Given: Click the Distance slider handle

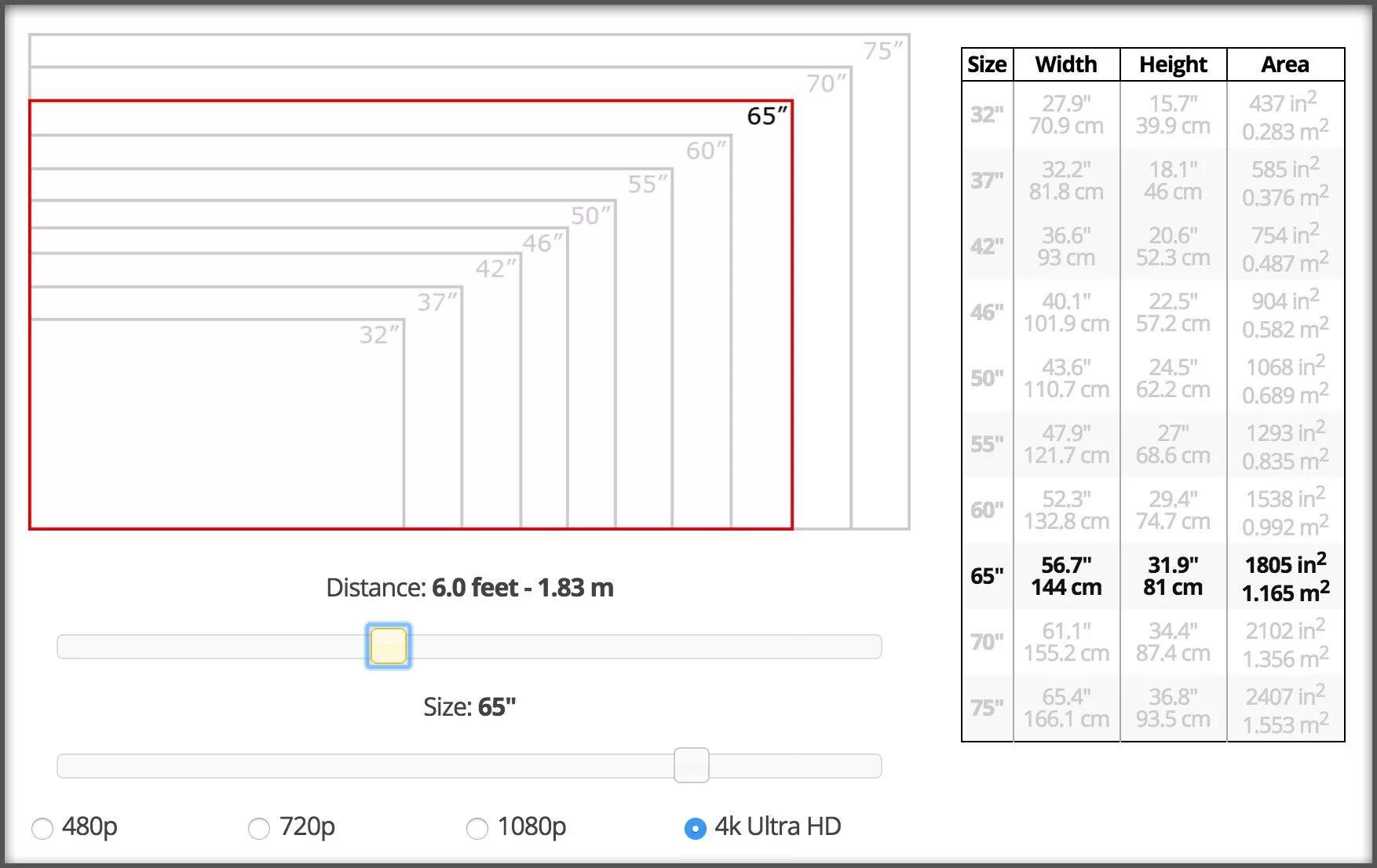Looking at the screenshot, I should point(388,646).
